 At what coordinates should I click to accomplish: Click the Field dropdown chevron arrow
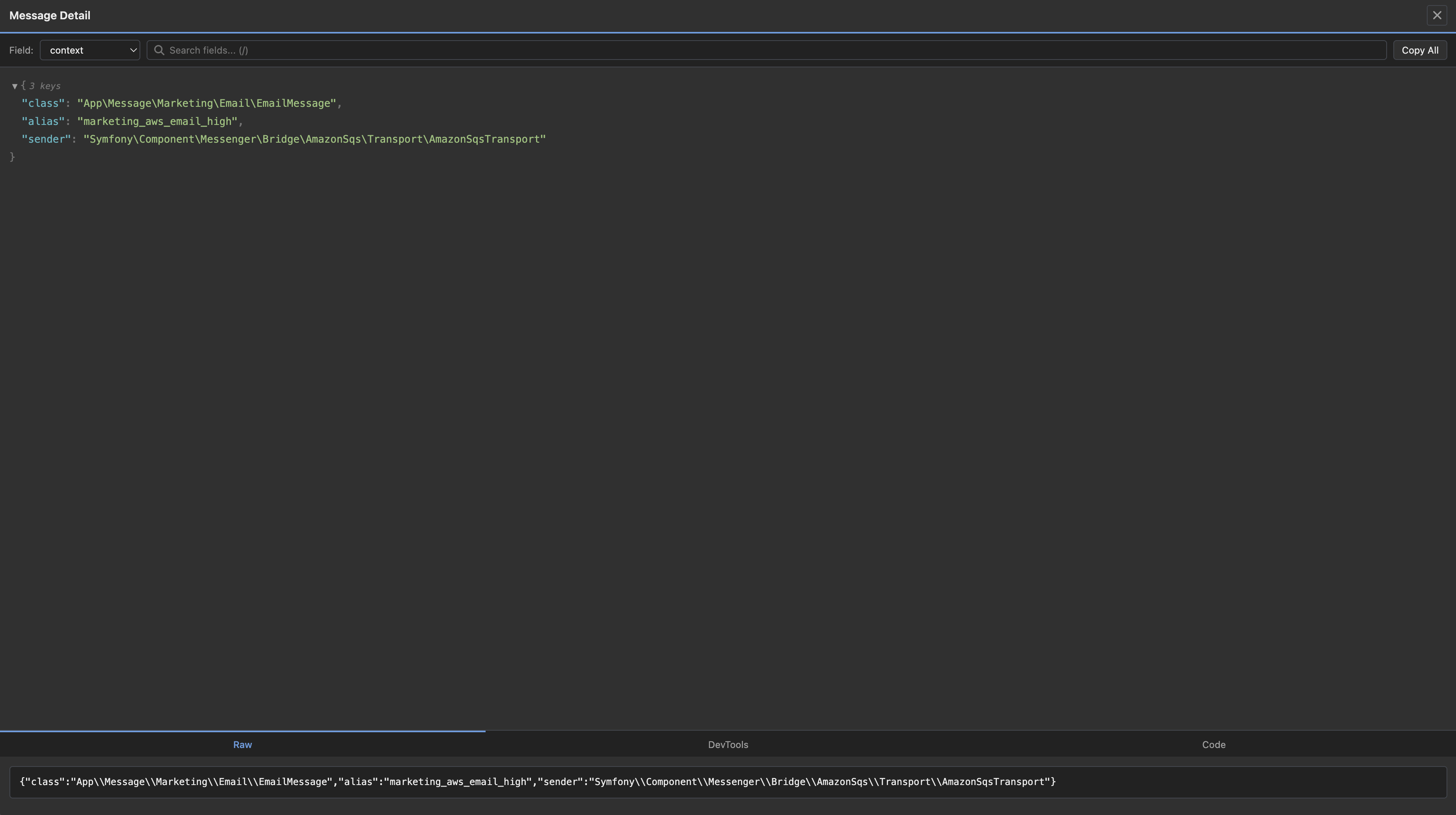133,50
